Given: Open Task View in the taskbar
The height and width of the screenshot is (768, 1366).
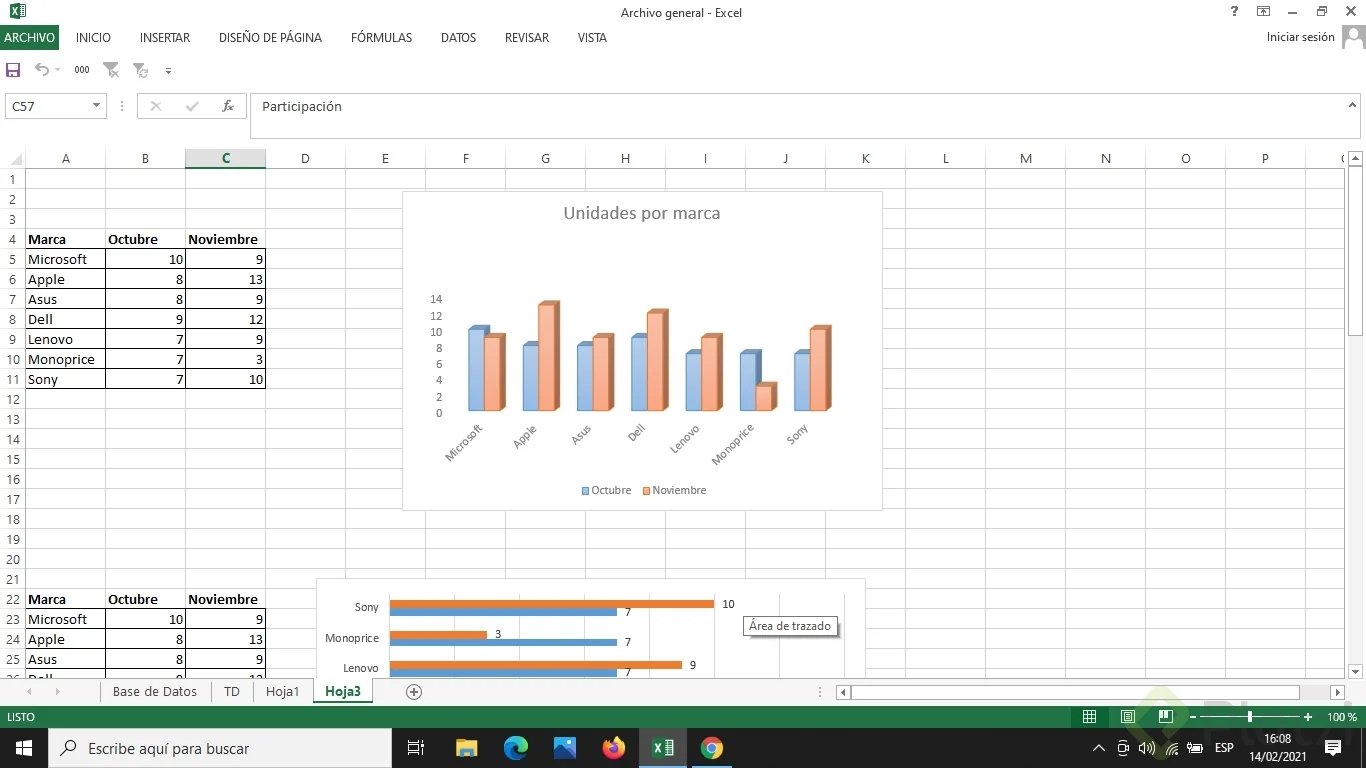Looking at the screenshot, I should (x=416, y=748).
